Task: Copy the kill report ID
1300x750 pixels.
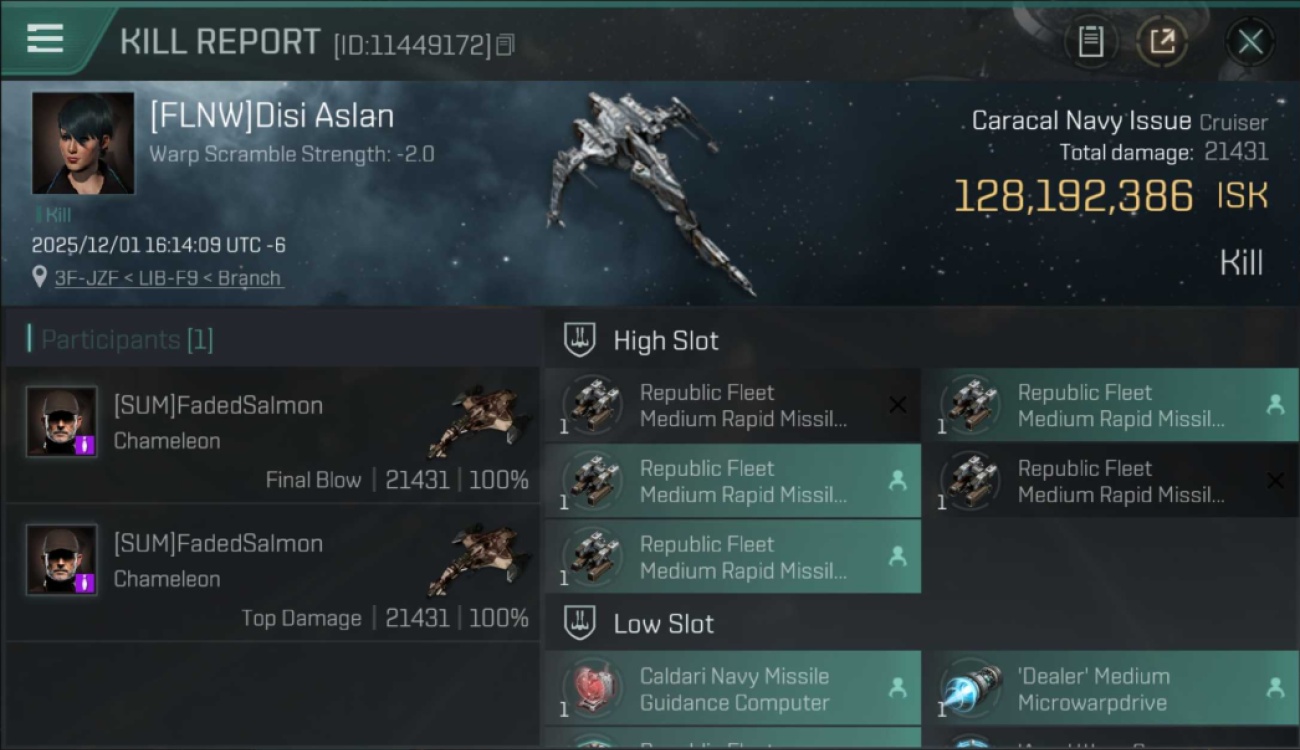Action: tap(505, 45)
